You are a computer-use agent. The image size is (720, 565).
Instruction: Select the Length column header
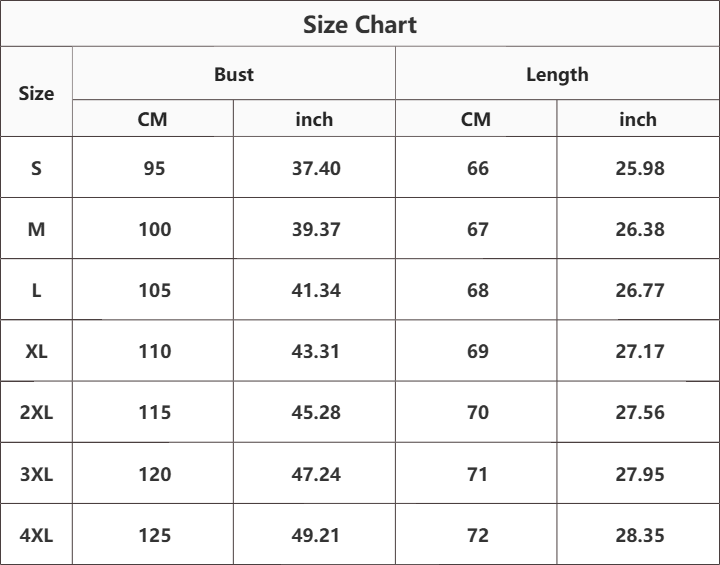click(x=557, y=75)
